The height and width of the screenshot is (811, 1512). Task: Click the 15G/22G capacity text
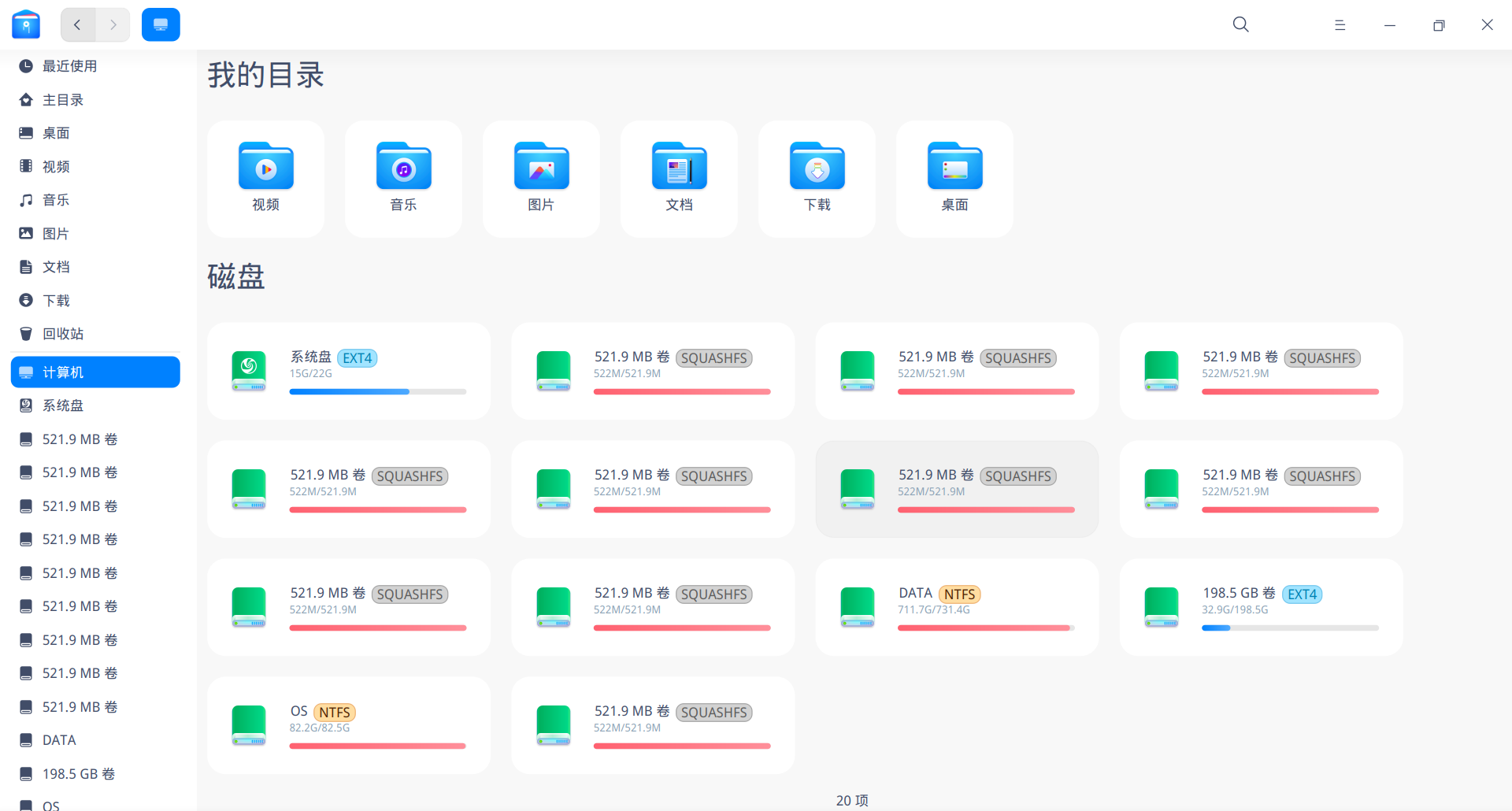click(311, 373)
